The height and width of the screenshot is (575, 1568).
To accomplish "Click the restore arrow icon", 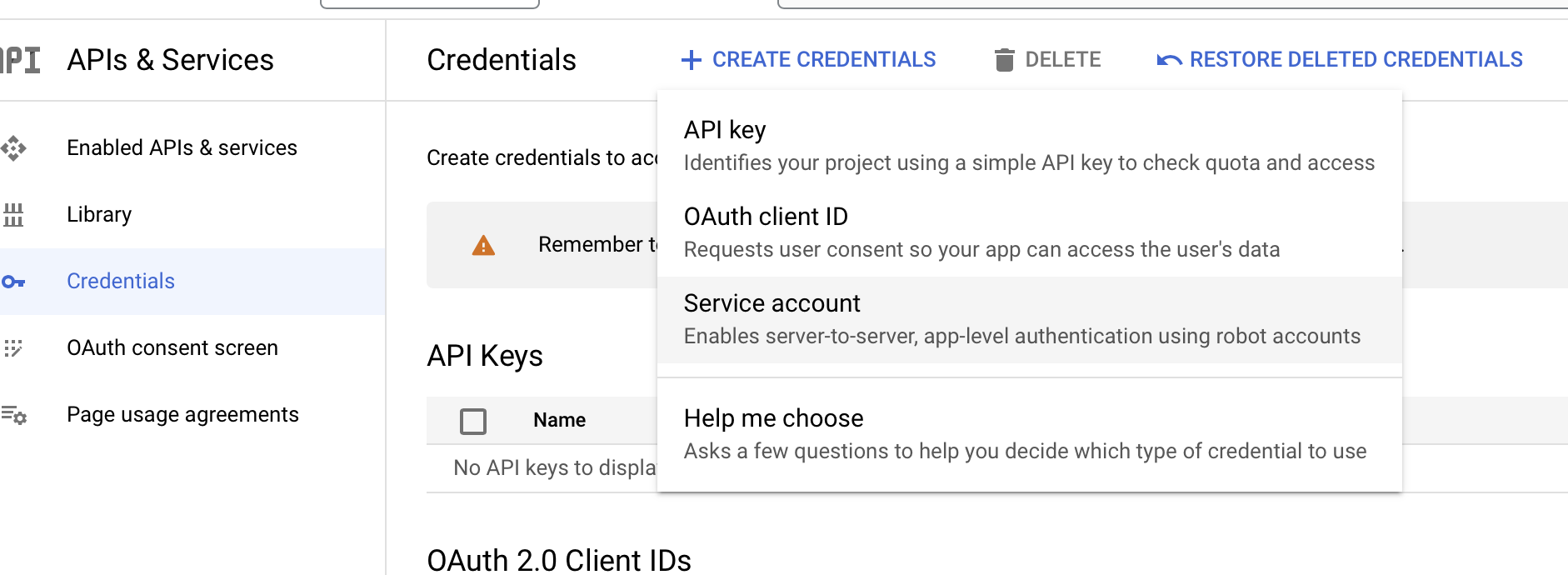I will point(1168,59).
